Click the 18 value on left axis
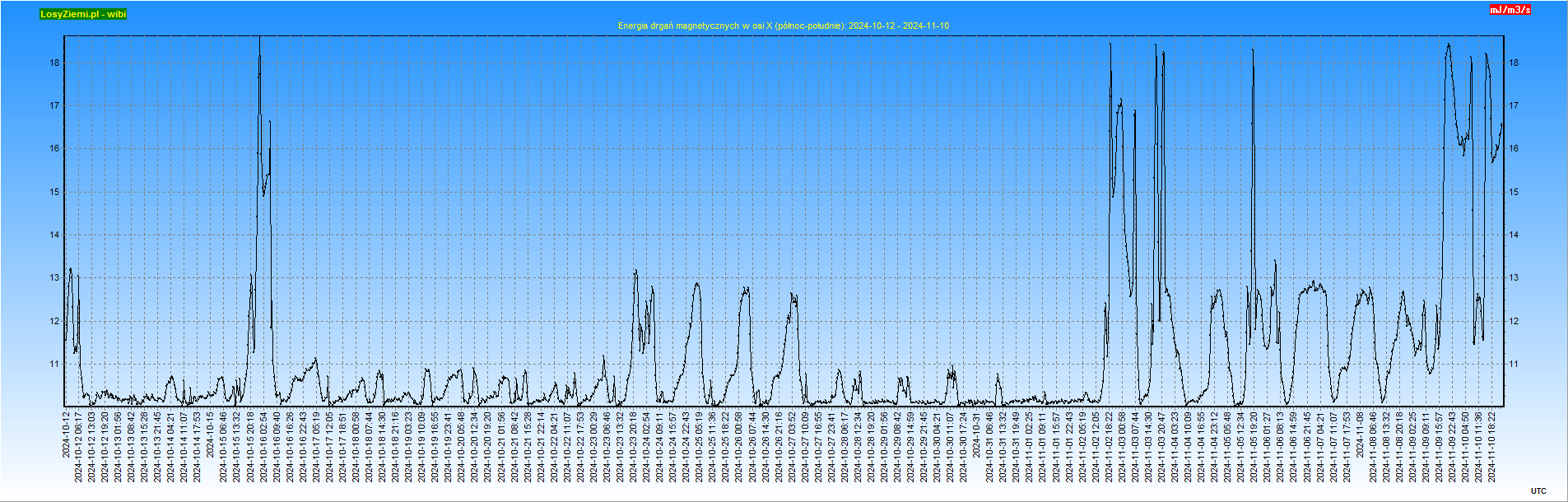The image size is (1568, 502). [54, 63]
